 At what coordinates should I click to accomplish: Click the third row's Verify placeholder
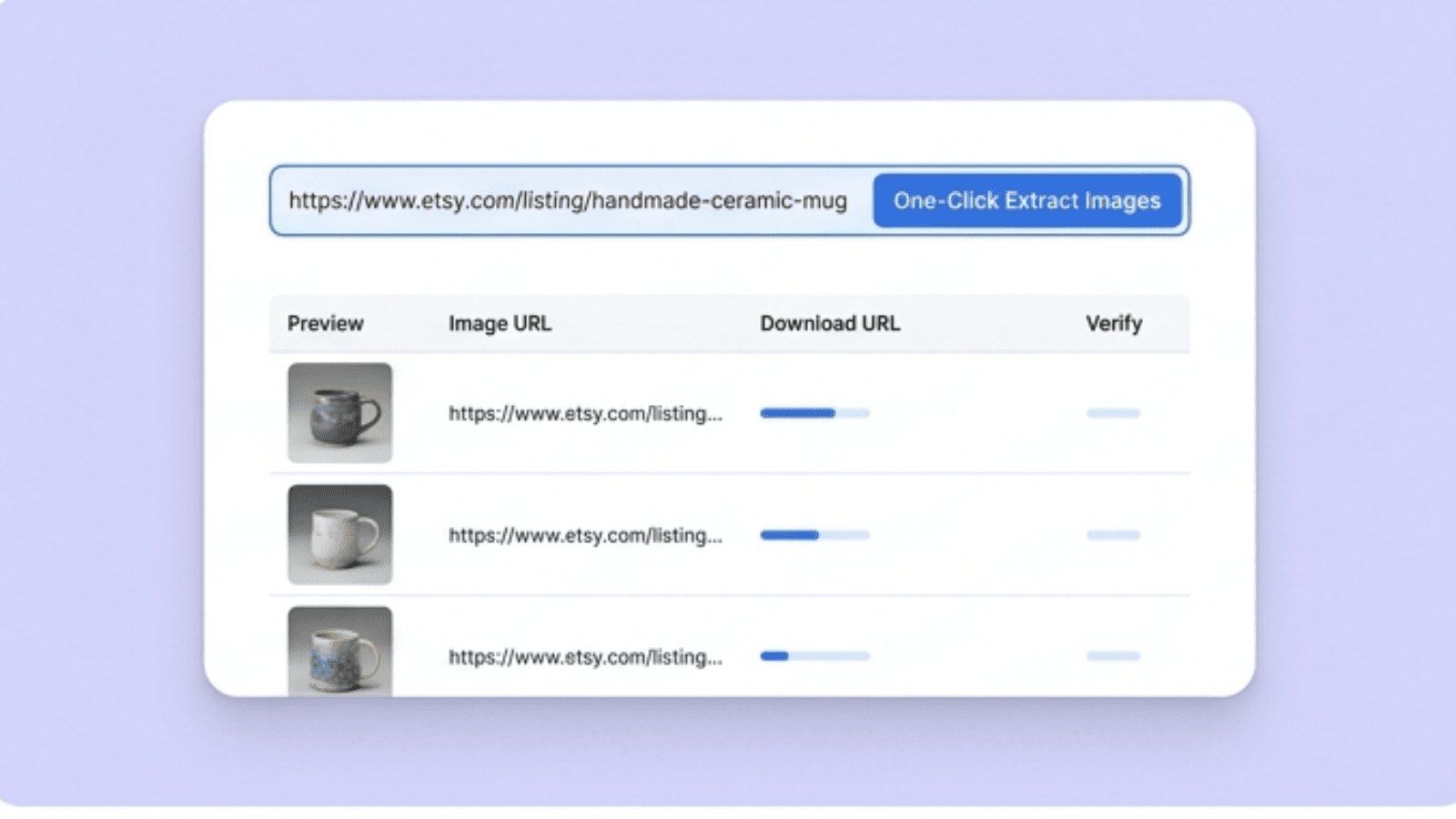coord(1112,656)
